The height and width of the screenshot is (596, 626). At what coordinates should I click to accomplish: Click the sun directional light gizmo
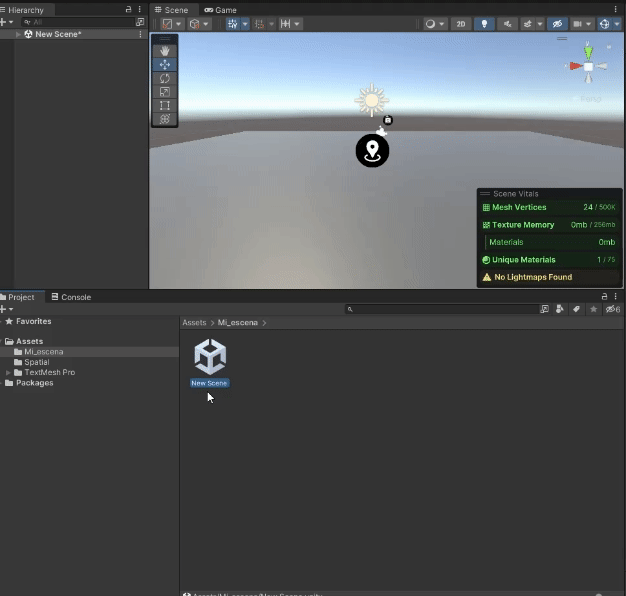tap(371, 100)
